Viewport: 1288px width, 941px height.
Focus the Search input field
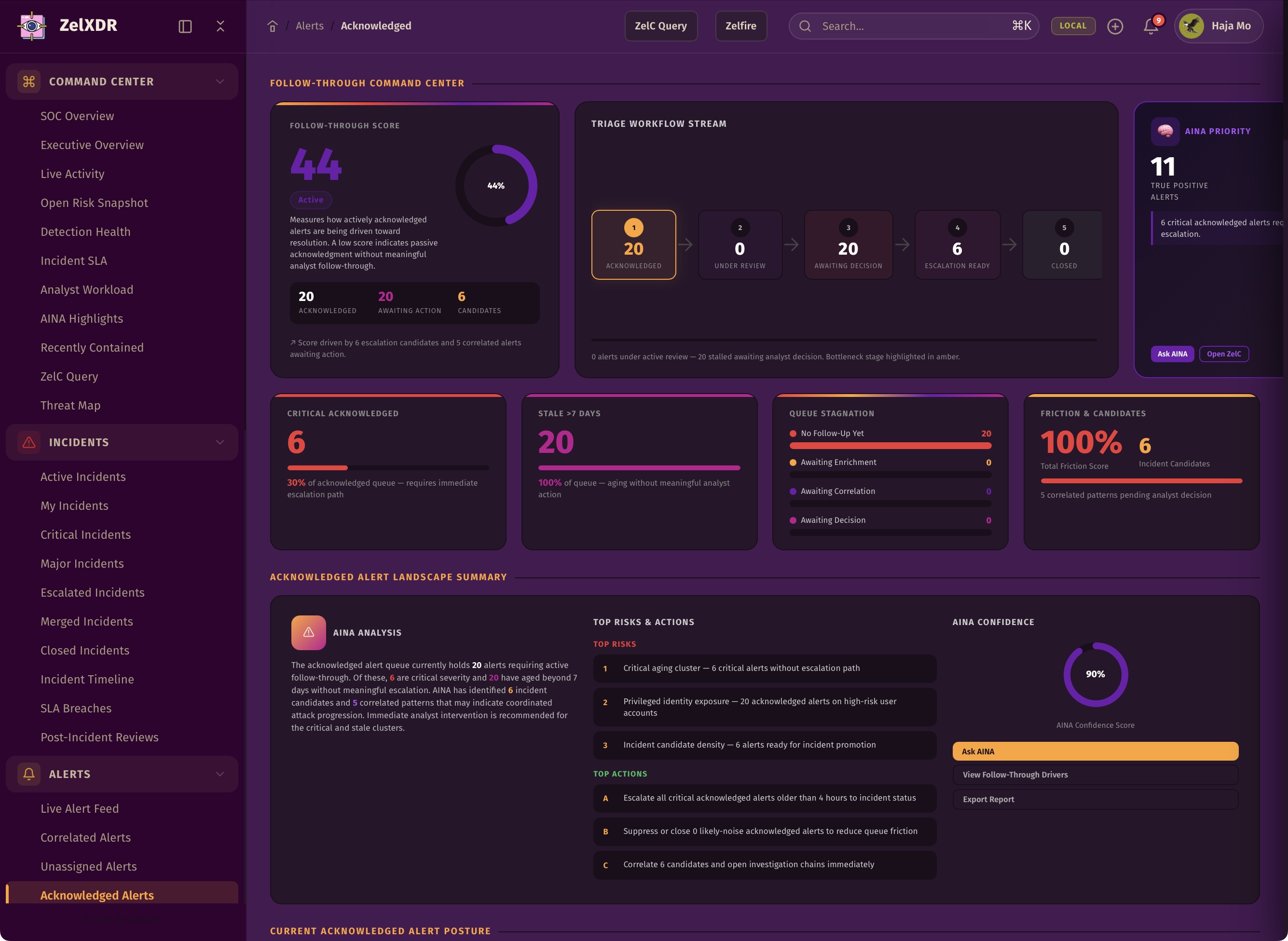911,26
